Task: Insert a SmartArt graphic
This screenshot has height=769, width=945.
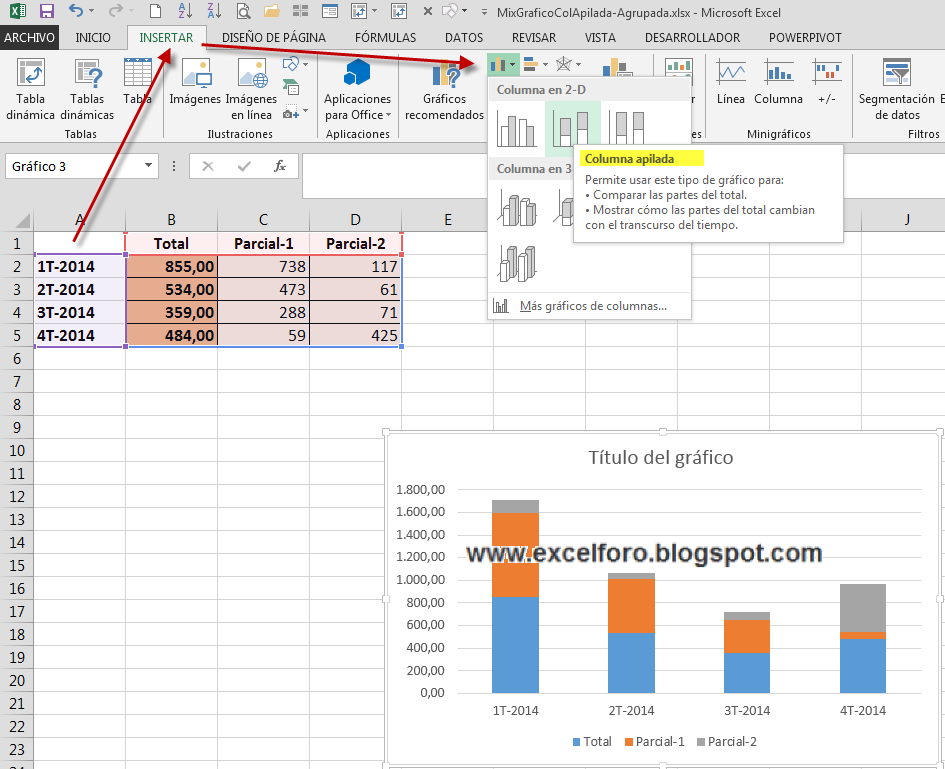Action: 291,88
